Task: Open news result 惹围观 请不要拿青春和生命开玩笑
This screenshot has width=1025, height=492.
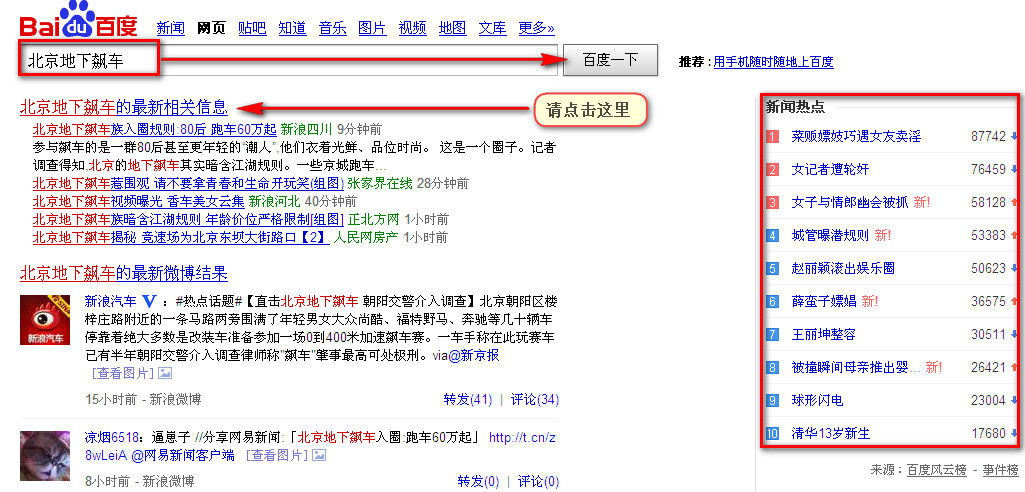Action: 188,184
